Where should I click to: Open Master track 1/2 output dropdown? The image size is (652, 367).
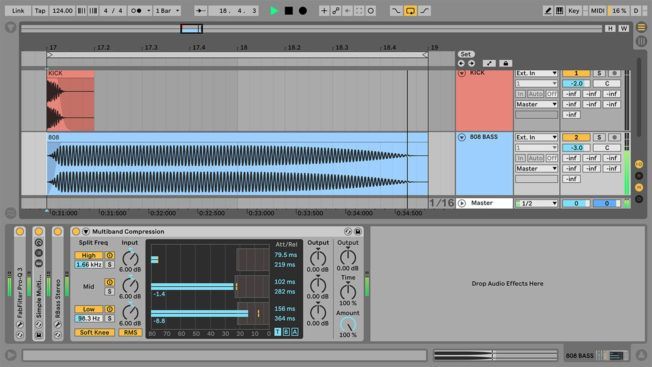point(536,203)
